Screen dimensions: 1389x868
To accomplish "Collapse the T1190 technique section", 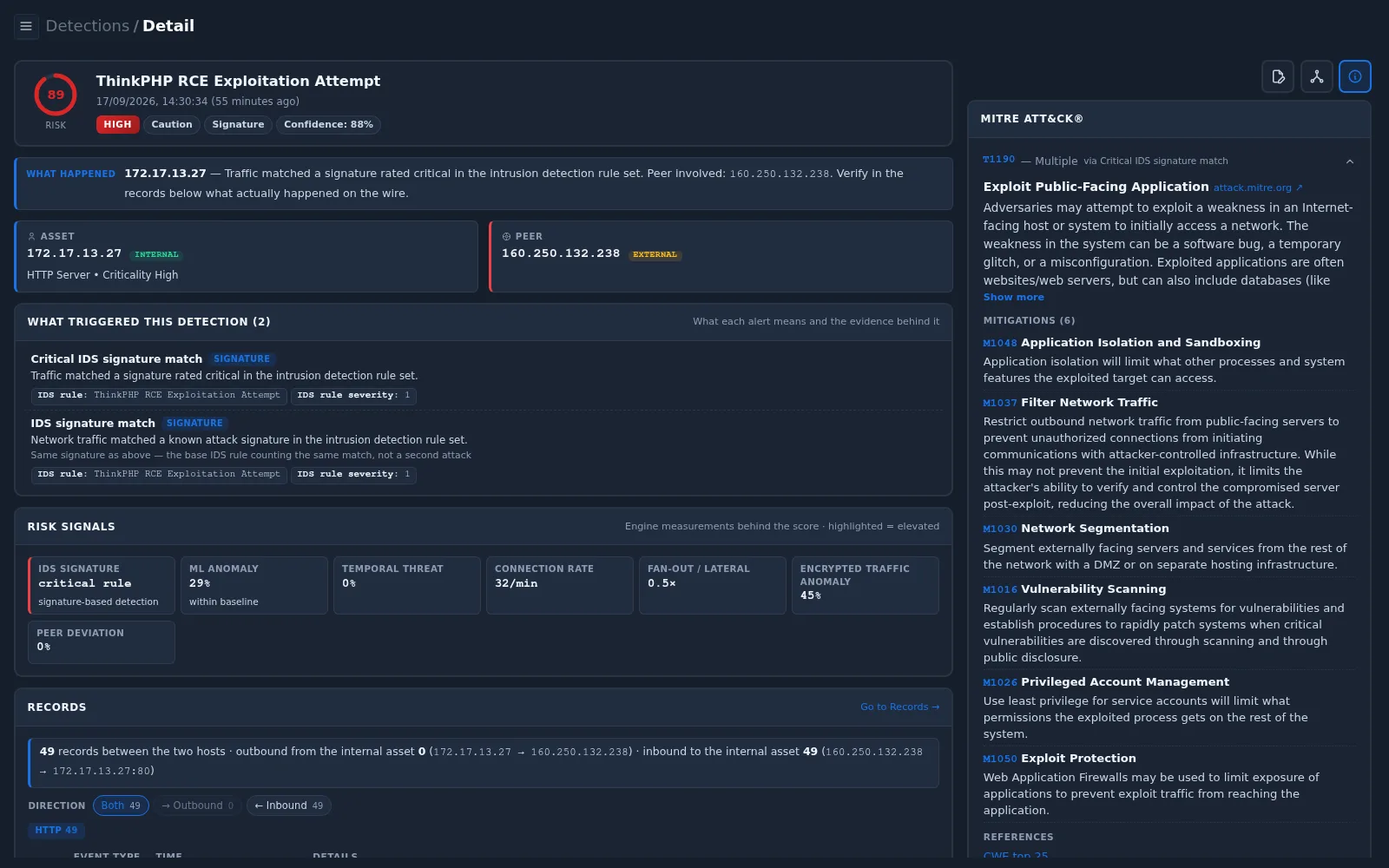I will click(1350, 161).
